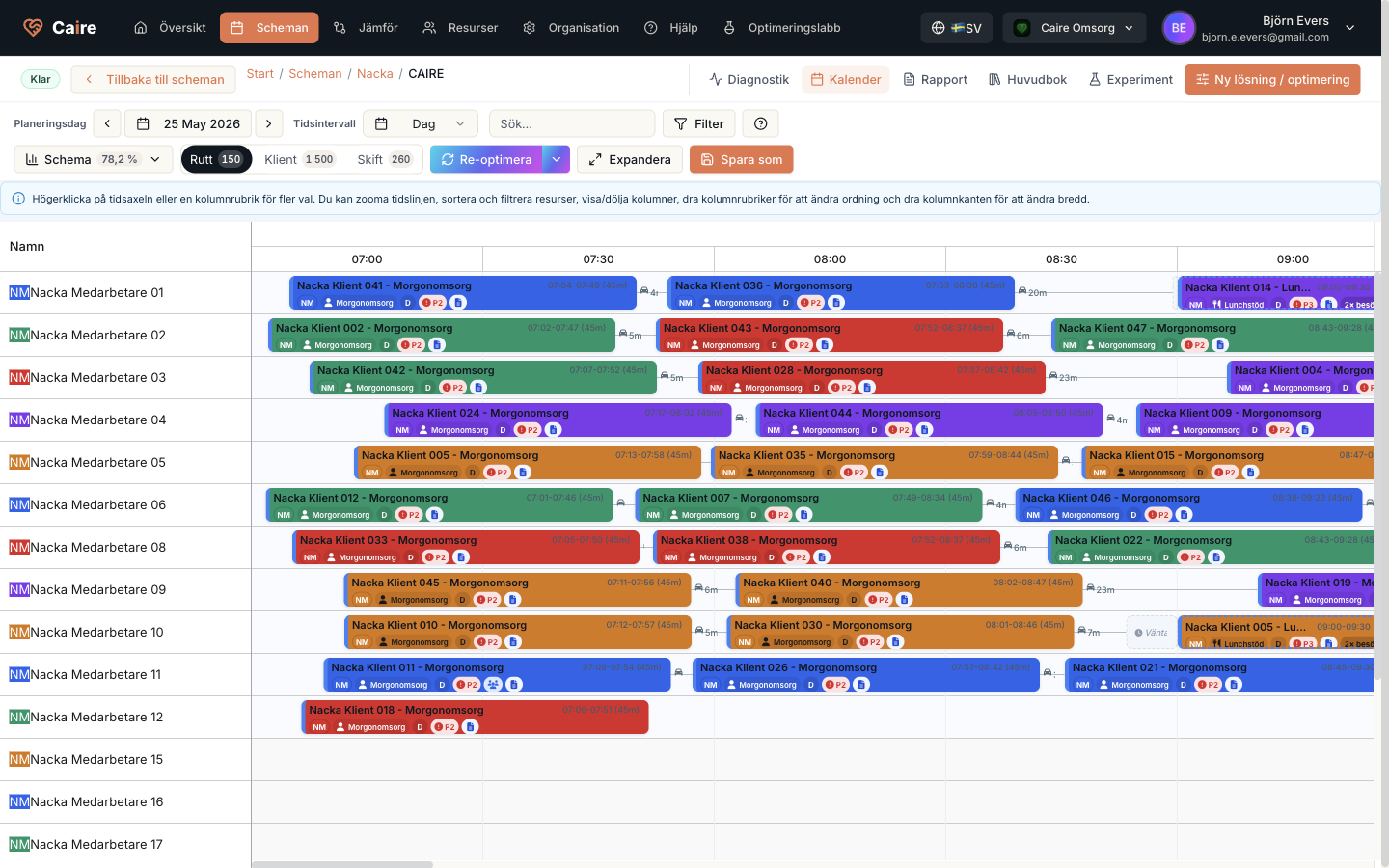The width and height of the screenshot is (1389, 868).
Task: Open the Re-optimera dropdown arrow
Action: point(557,159)
